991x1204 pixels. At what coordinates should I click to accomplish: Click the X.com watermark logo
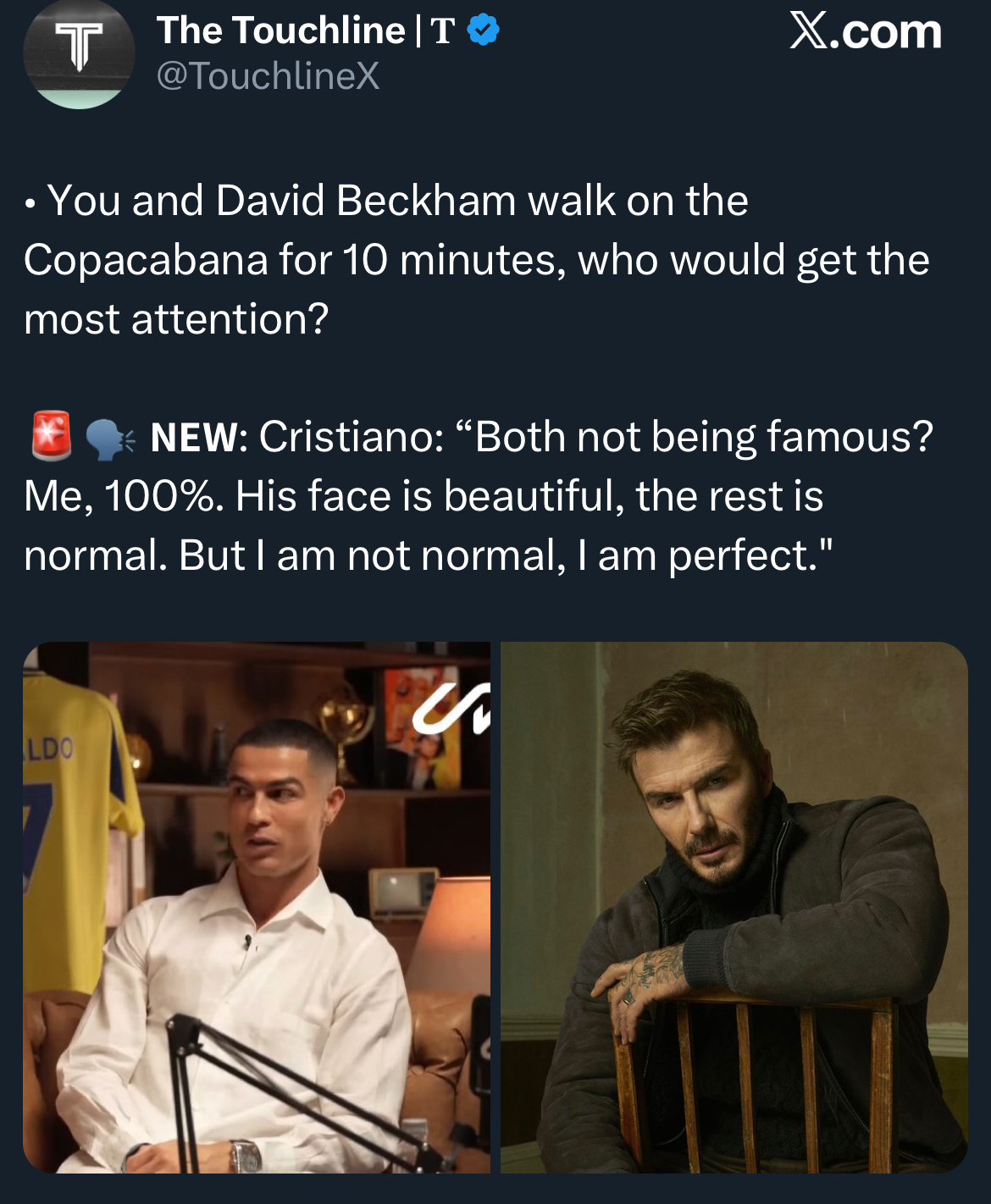point(865,32)
